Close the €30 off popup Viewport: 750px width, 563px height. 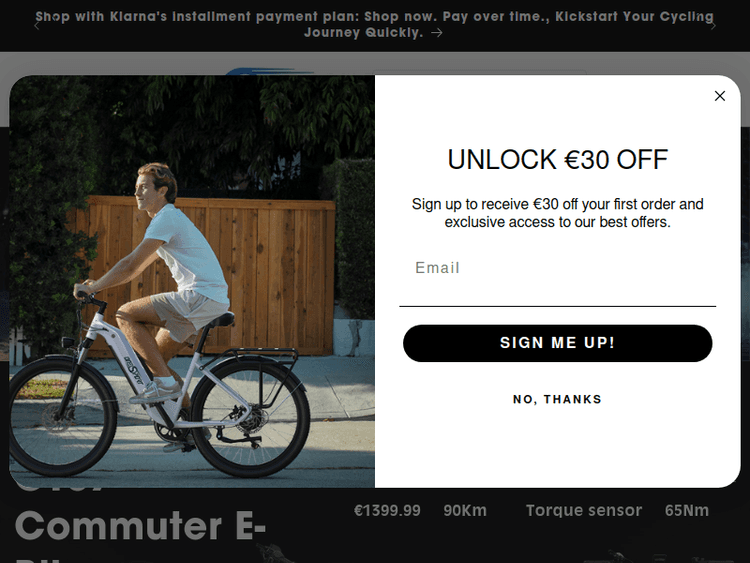point(719,96)
